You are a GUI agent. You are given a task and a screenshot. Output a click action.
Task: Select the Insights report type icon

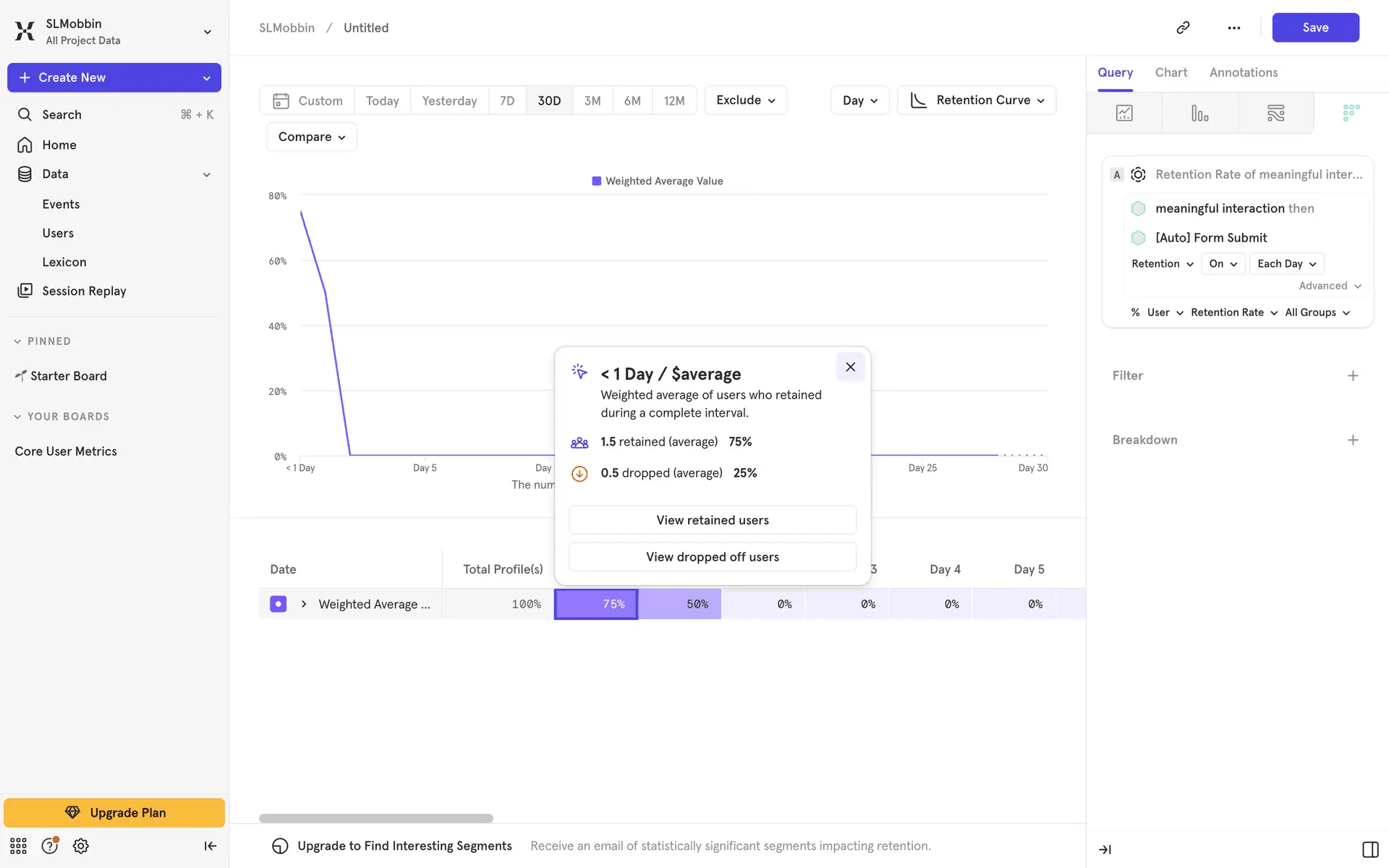(x=1124, y=113)
